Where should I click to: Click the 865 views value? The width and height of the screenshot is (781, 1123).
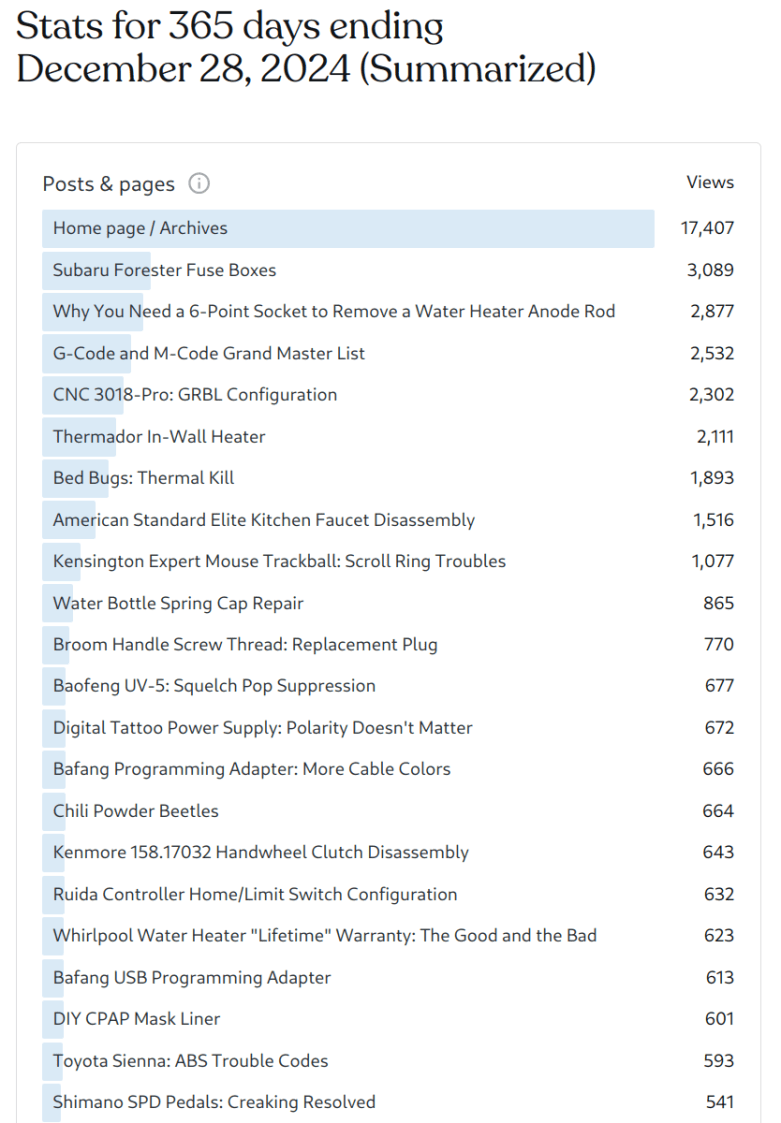(x=719, y=603)
